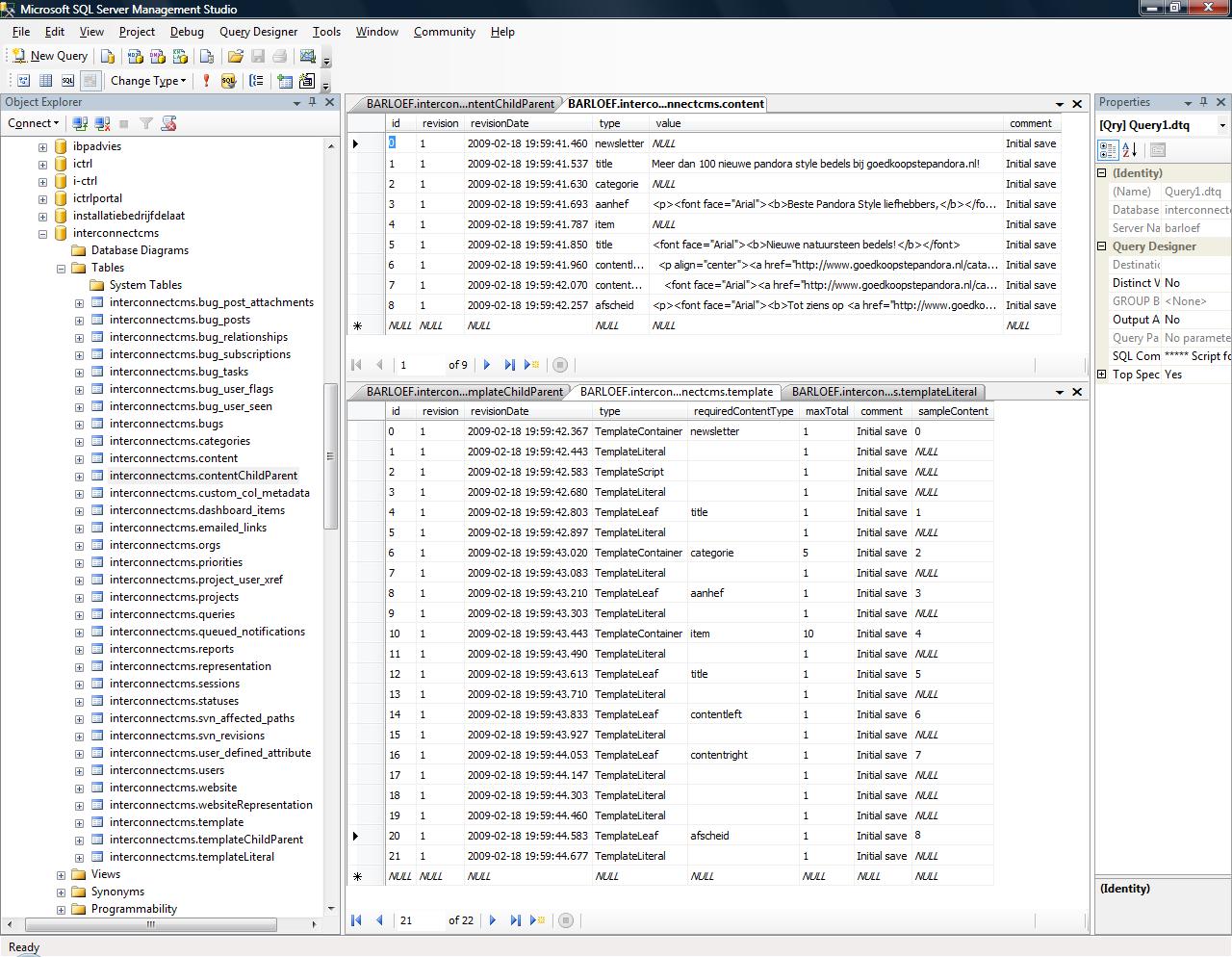1232x957 pixels.
Task: Select interconnectcms.template table in tree
Action: 176,822
